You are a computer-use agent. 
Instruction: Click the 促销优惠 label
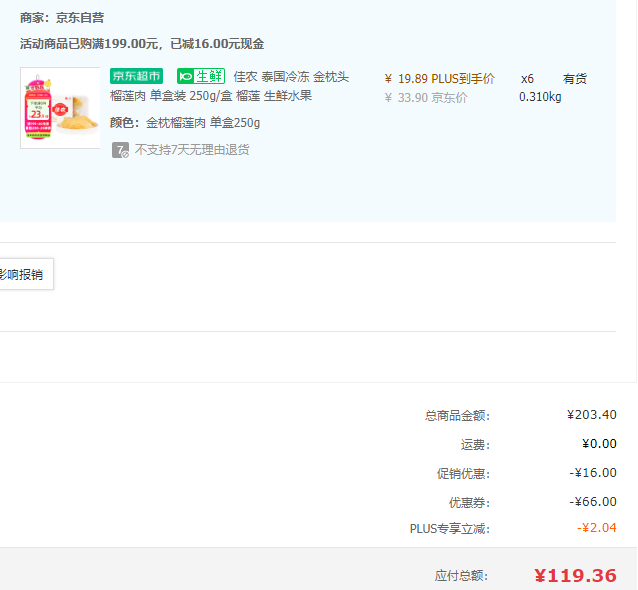[463, 474]
